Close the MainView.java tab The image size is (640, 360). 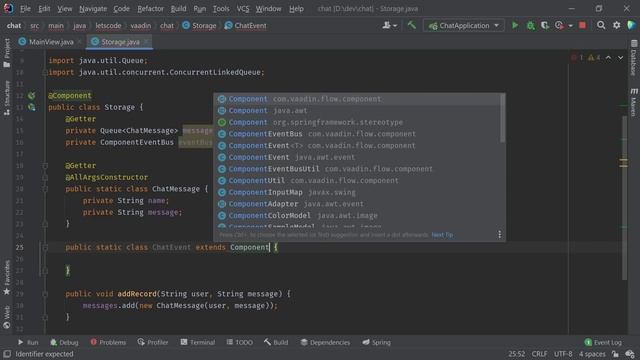click(x=79, y=42)
